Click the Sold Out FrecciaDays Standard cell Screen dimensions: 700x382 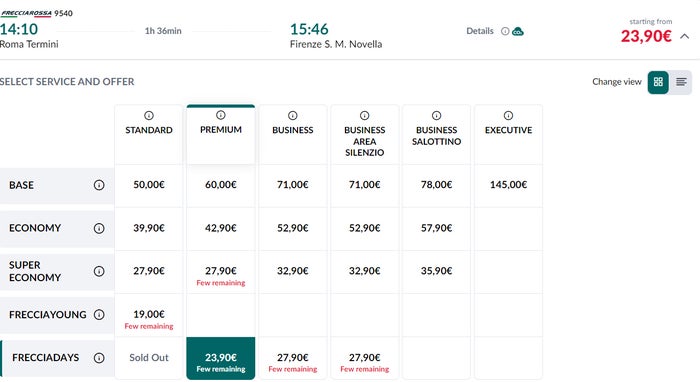tap(149, 358)
